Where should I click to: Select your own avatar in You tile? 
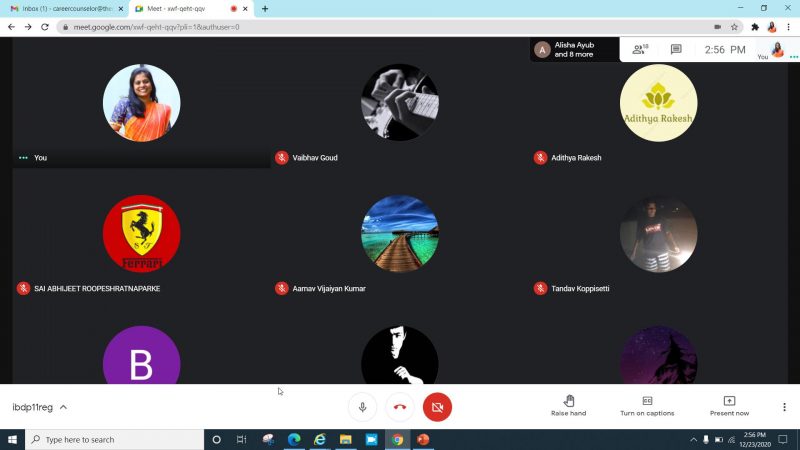[x=141, y=103]
